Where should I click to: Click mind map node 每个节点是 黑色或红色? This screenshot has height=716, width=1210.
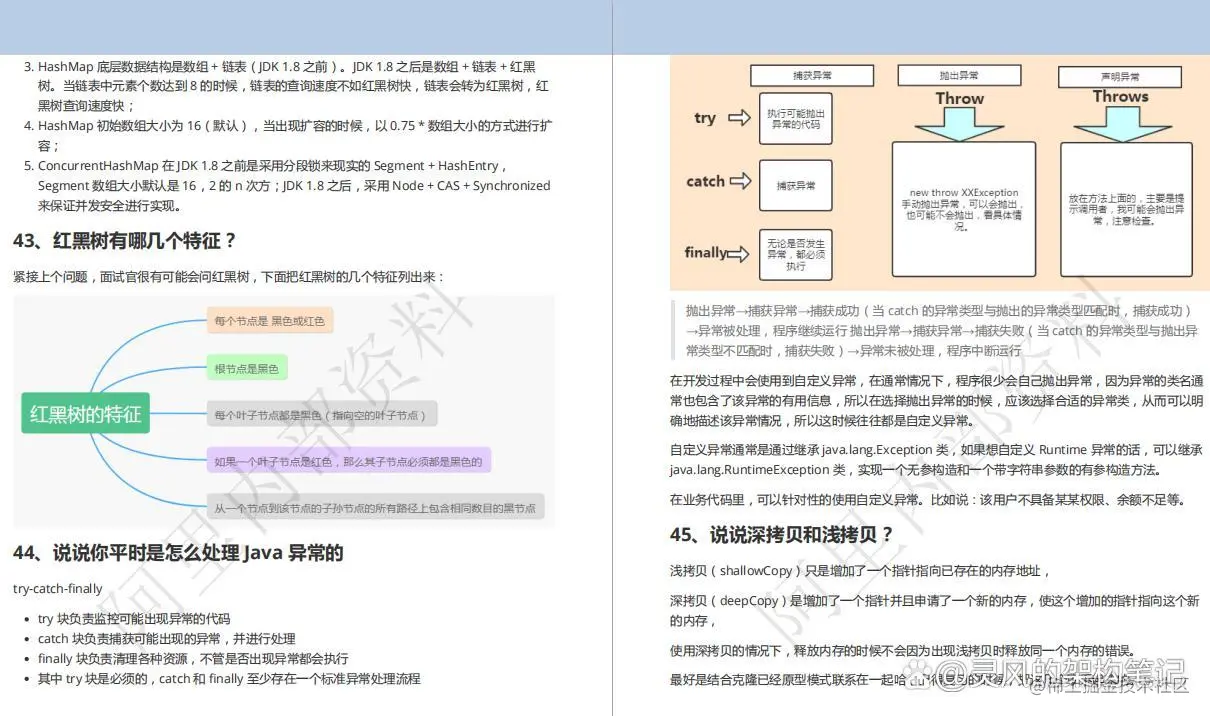[269, 322]
